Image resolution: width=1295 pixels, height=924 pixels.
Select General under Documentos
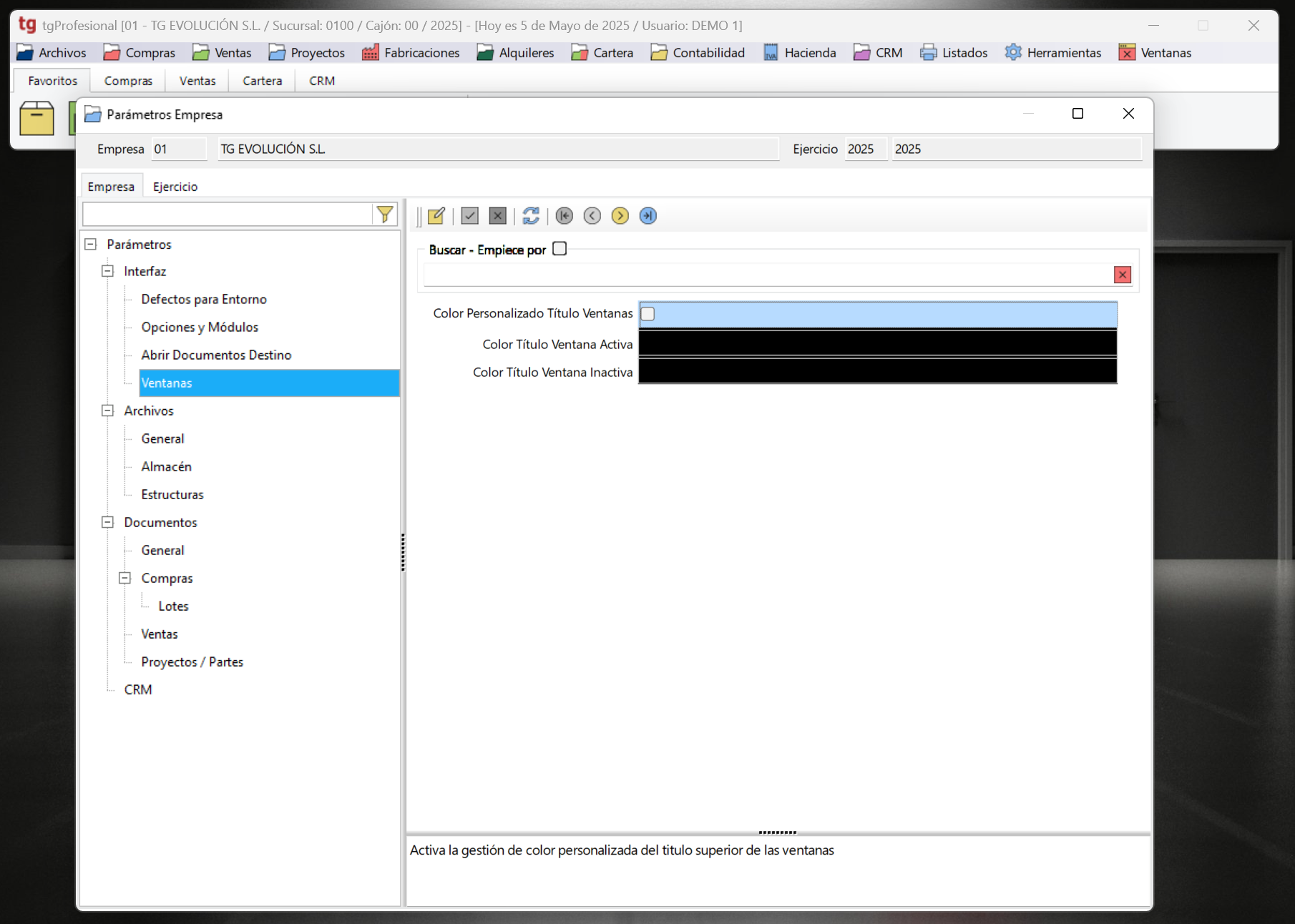coord(162,551)
